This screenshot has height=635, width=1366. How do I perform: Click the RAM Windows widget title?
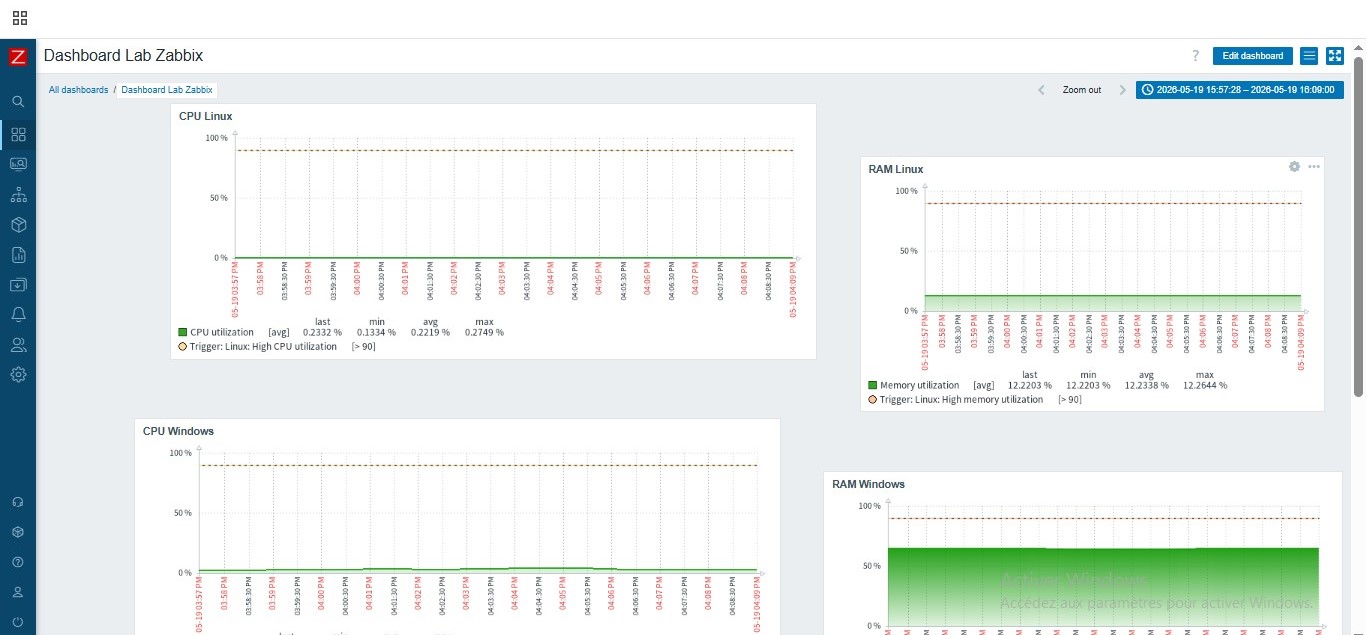[868, 484]
